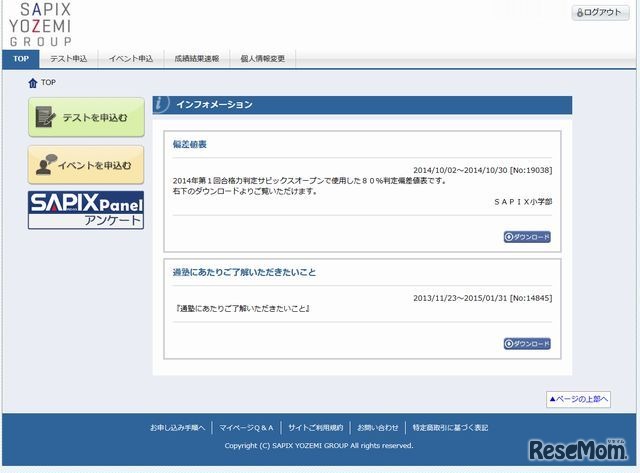Switch to the 成績結果速報 tab

(197, 59)
